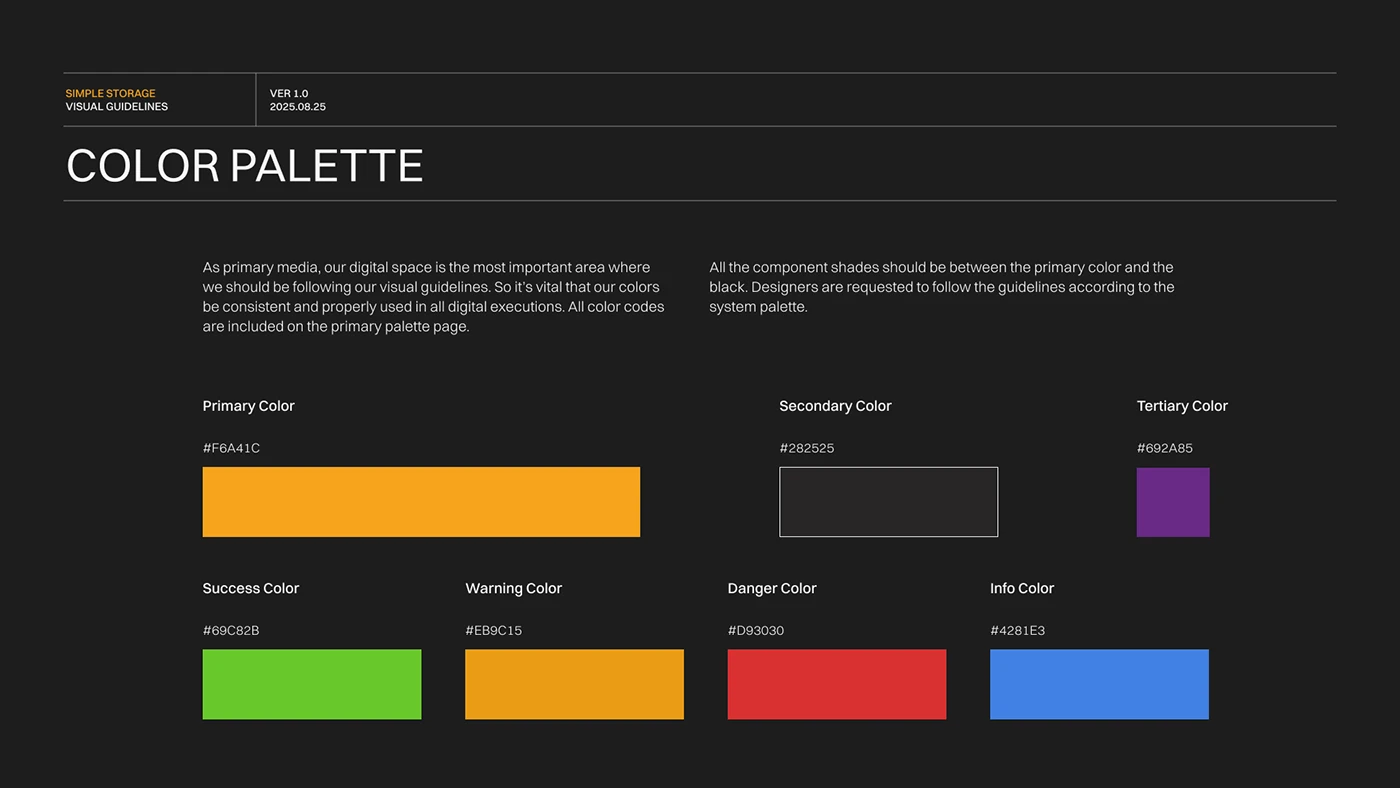Click the hex code #692A85
This screenshot has height=788, width=1400.
coord(1164,448)
